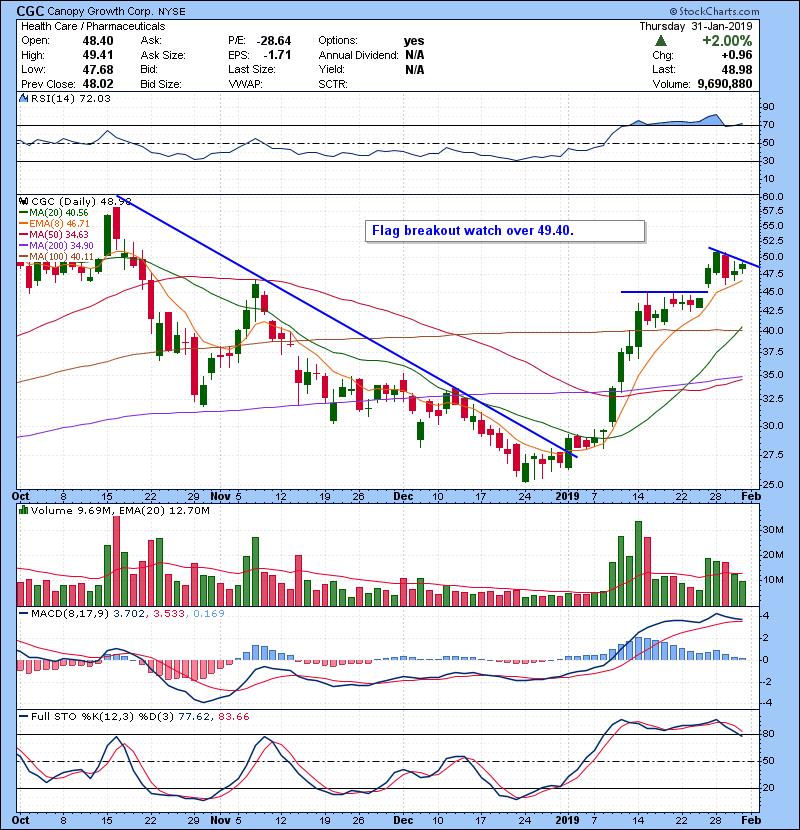Click the Canopy Growth Corp. company name
This screenshot has width=800, height=830.
101,11
